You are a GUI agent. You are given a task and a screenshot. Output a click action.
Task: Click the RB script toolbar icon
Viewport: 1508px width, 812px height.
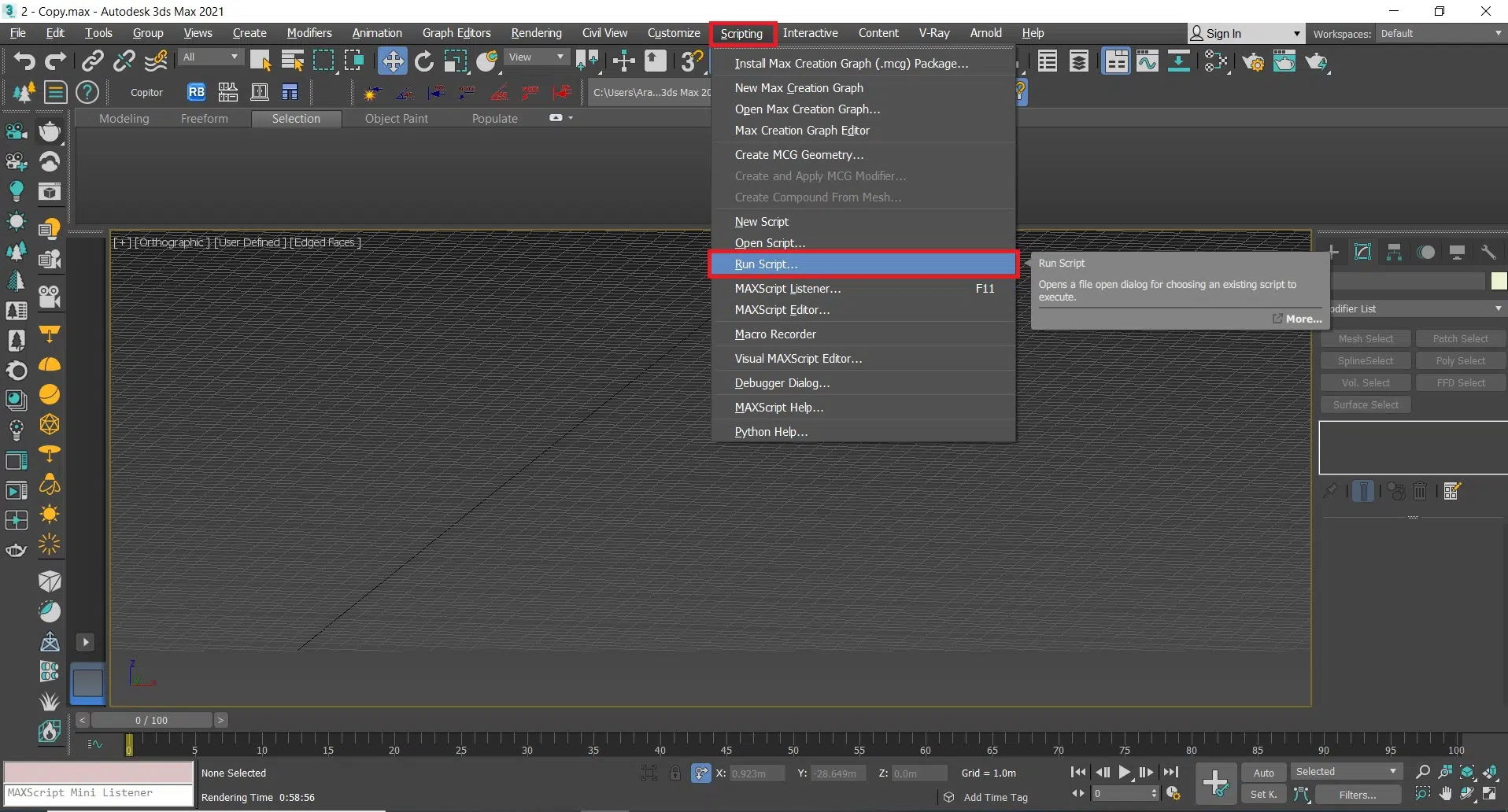coord(196,92)
